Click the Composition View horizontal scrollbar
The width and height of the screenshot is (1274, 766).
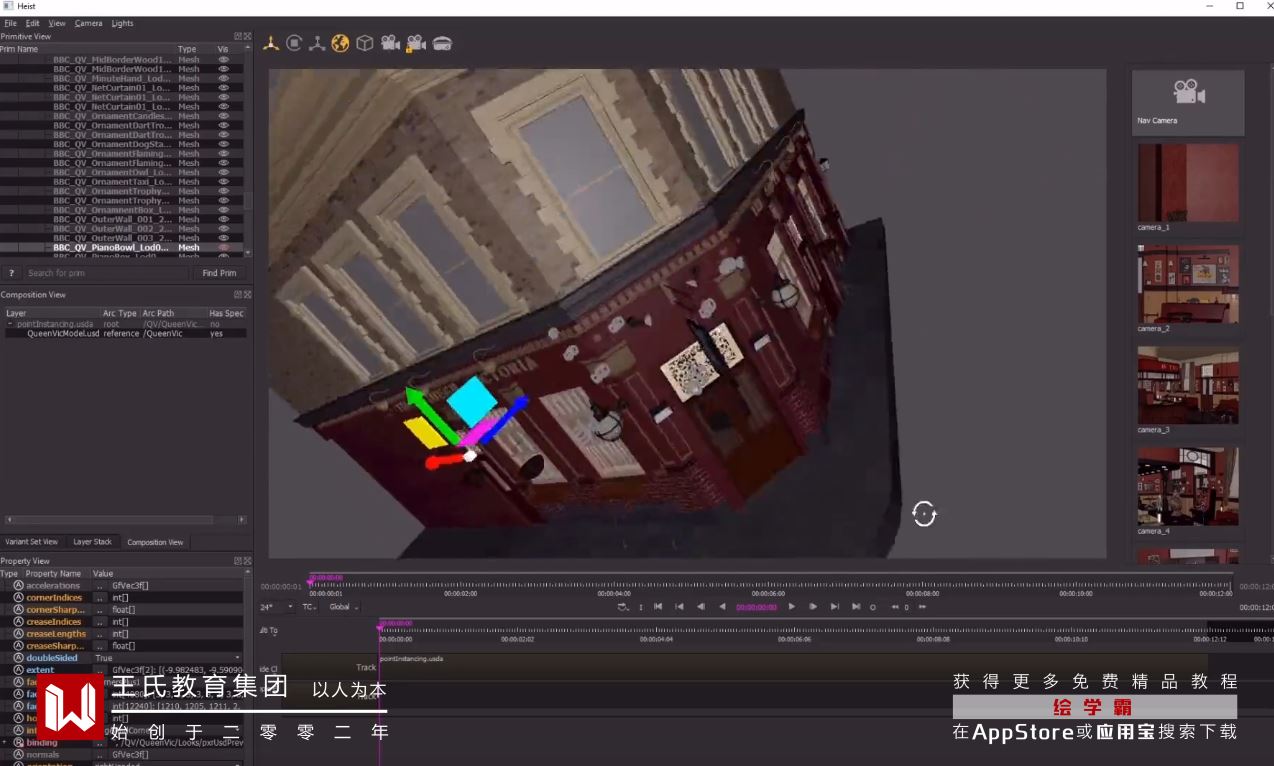click(125, 520)
